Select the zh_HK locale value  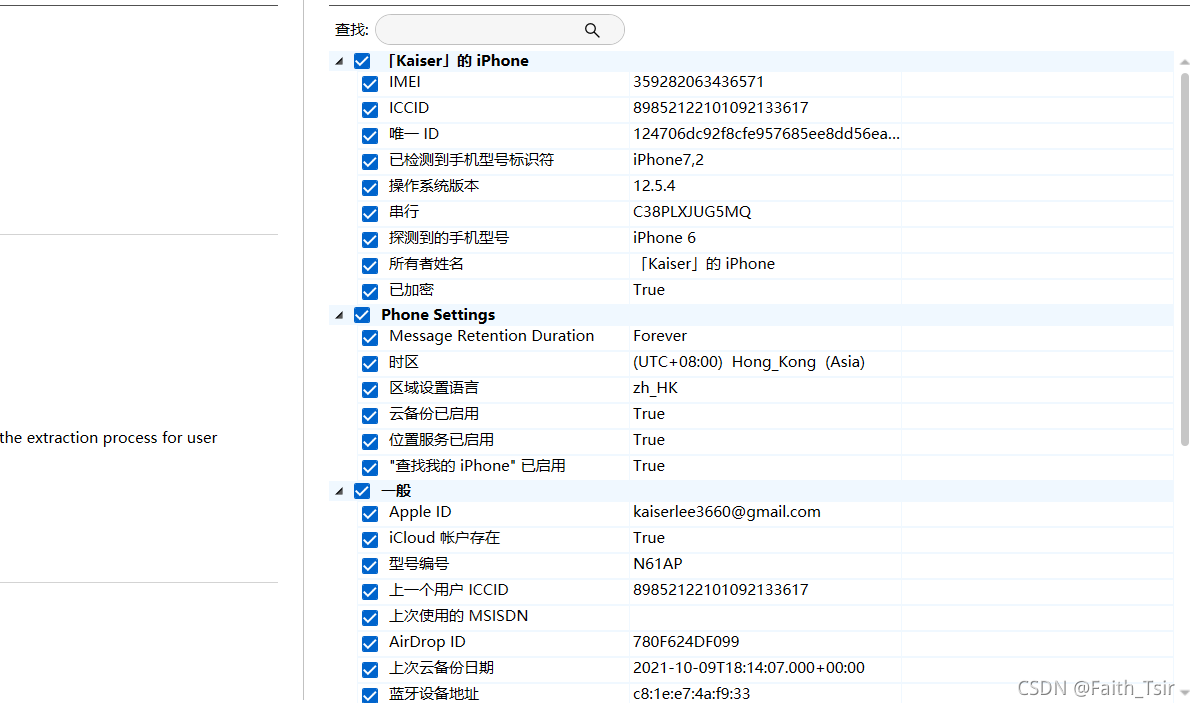click(x=655, y=388)
